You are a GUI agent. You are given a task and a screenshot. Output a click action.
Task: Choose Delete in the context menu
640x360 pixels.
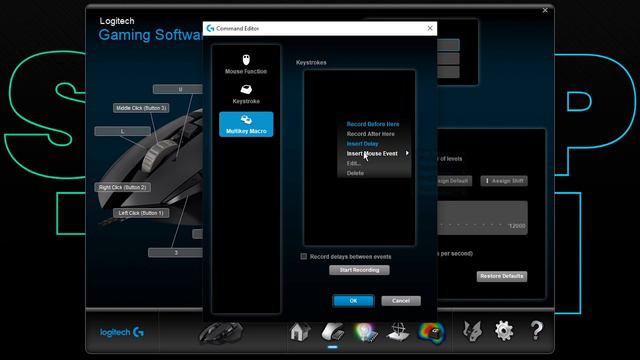(355, 173)
